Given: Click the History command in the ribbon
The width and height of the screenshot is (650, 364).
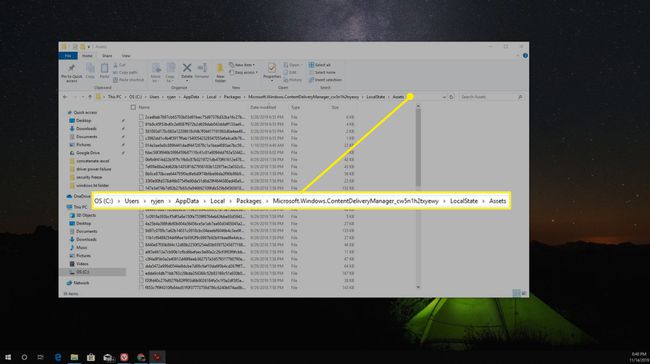Looking at the screenshot, I should 293,80.
